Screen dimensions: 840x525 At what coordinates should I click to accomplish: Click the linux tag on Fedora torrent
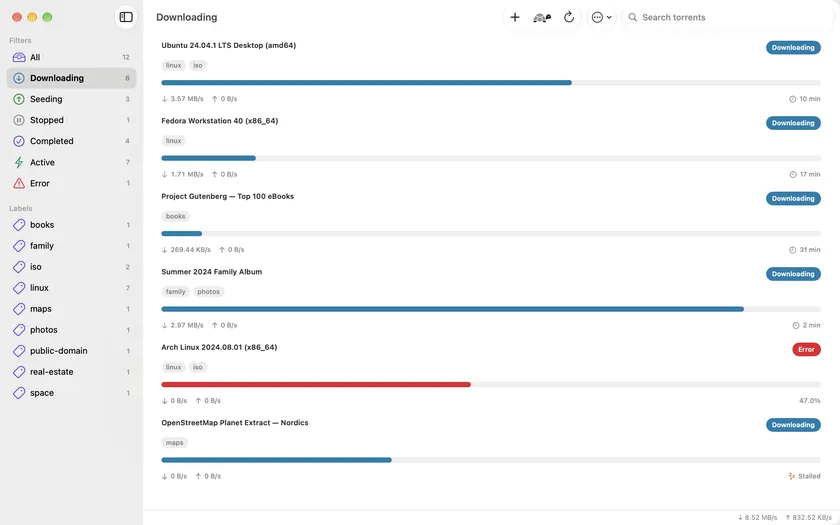click(173, 141)
